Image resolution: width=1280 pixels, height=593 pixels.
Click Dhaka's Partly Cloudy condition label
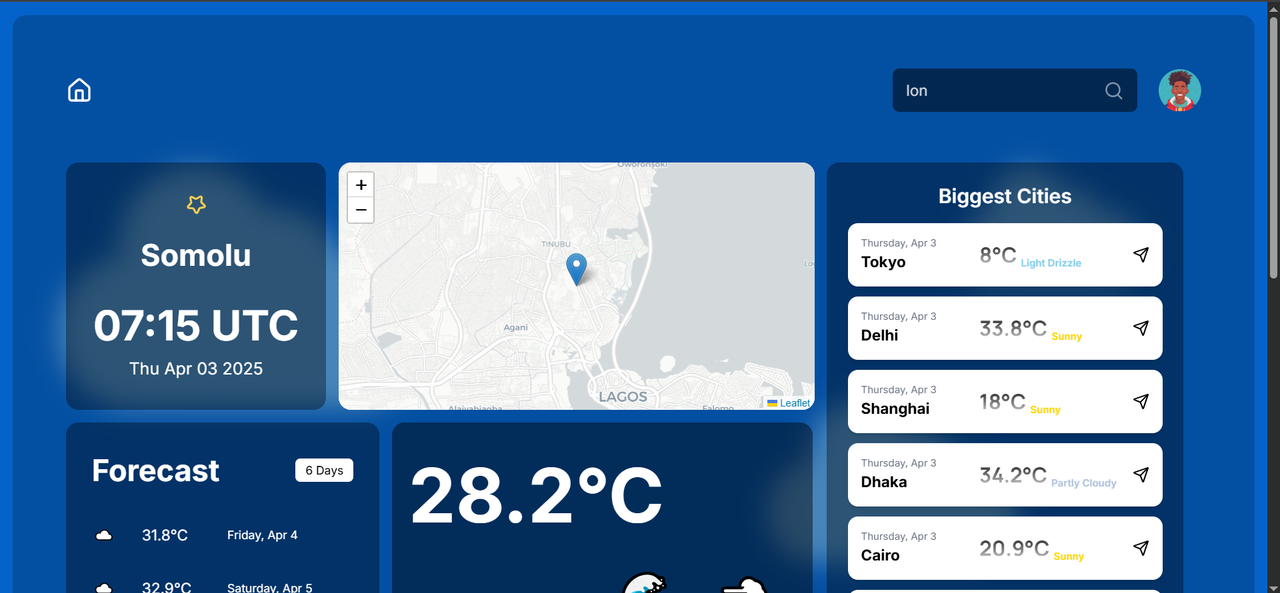tap(1084, 483)
